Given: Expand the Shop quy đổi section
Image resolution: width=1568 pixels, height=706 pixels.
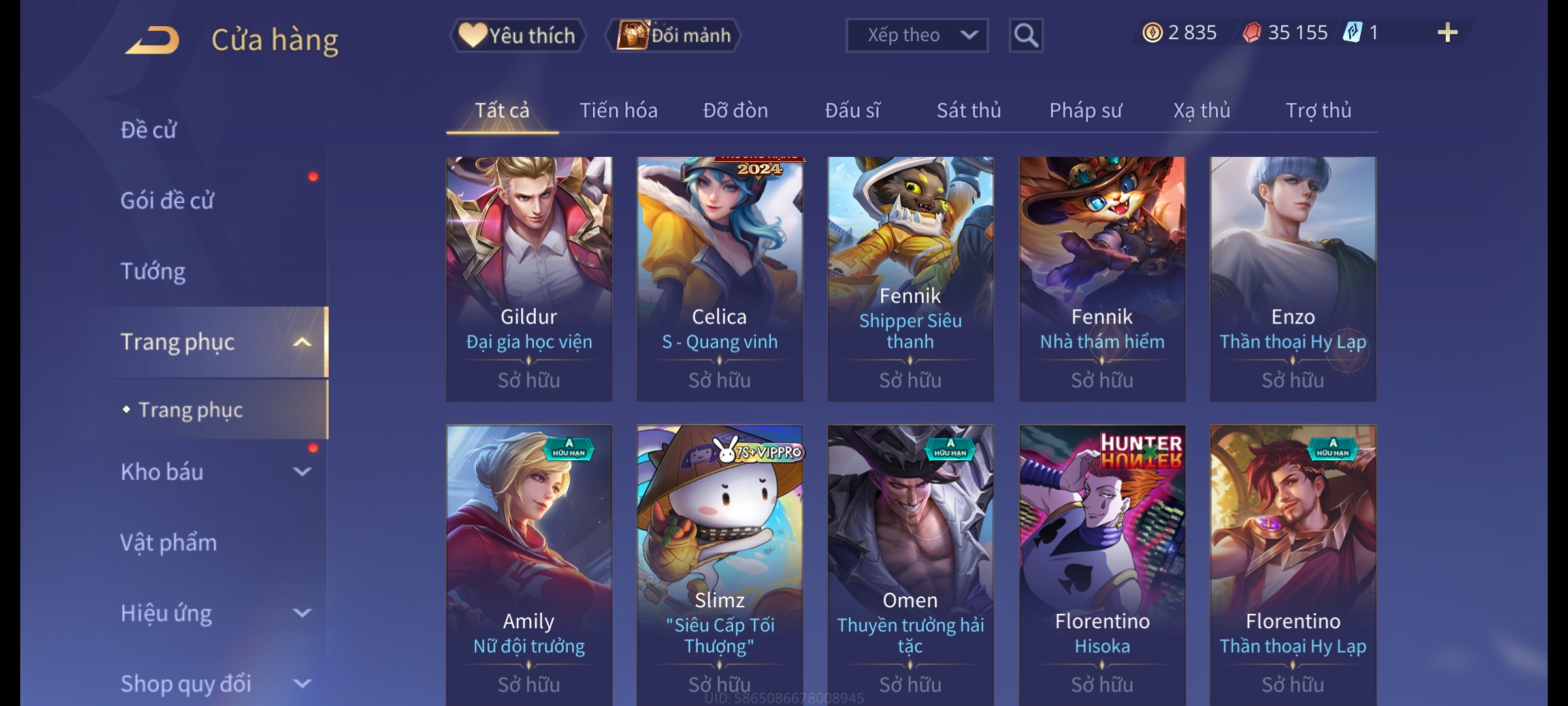Looking at the screenshot, I should tap(302, 683).
